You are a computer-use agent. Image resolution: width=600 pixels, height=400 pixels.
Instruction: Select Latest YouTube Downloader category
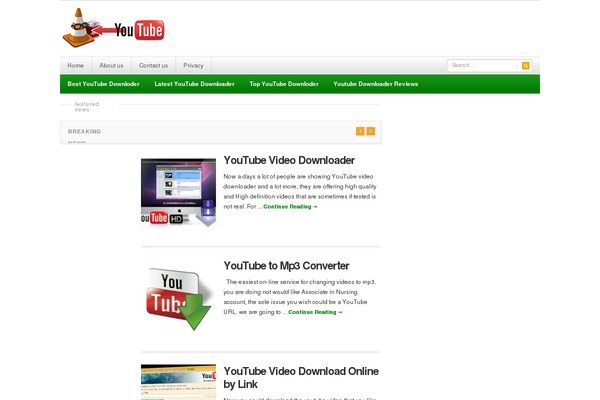[194, 84]
